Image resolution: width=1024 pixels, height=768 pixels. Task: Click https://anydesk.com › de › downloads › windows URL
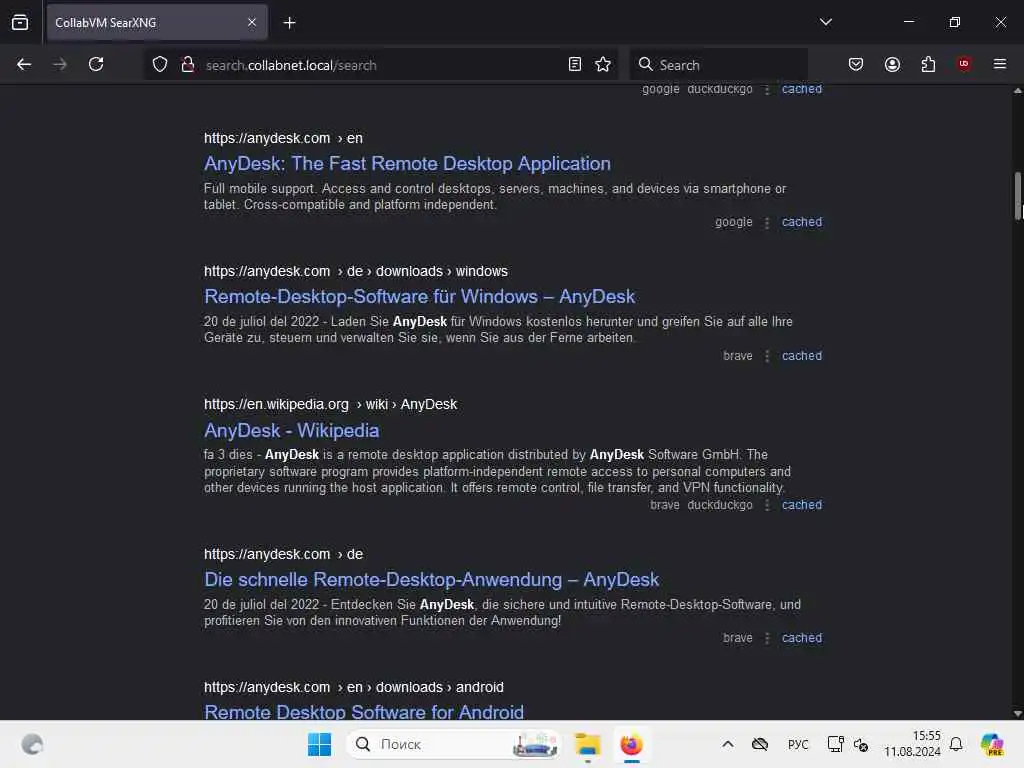(356, 271)
